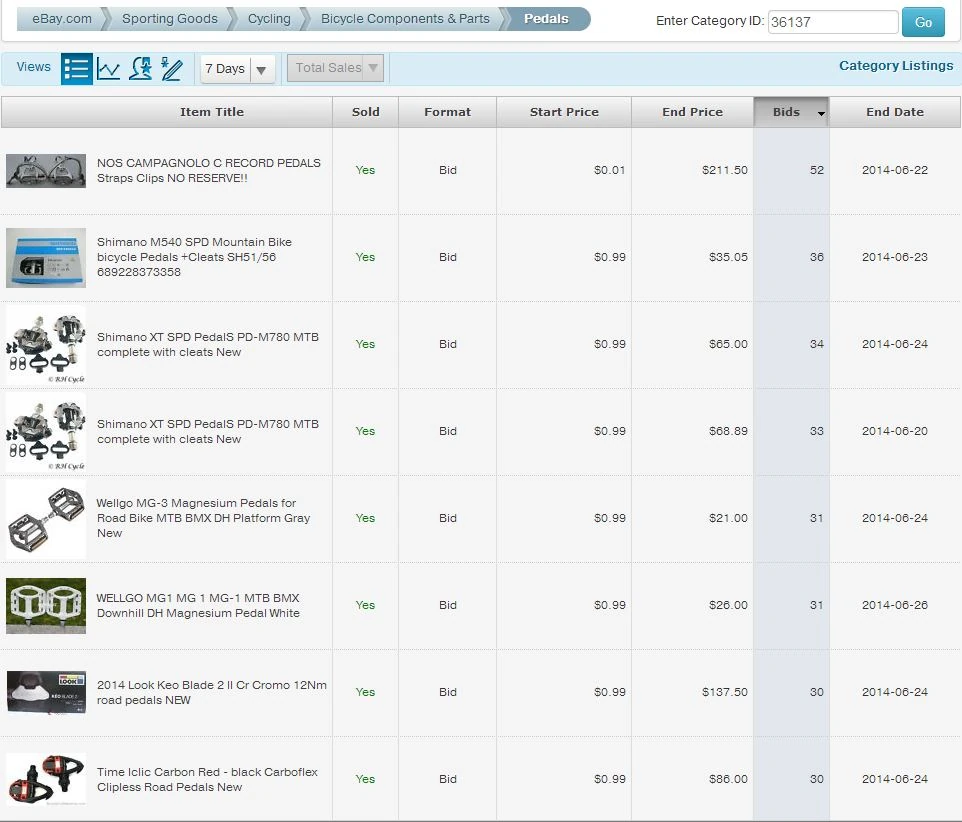Click the Go button

tap(923, 22)
